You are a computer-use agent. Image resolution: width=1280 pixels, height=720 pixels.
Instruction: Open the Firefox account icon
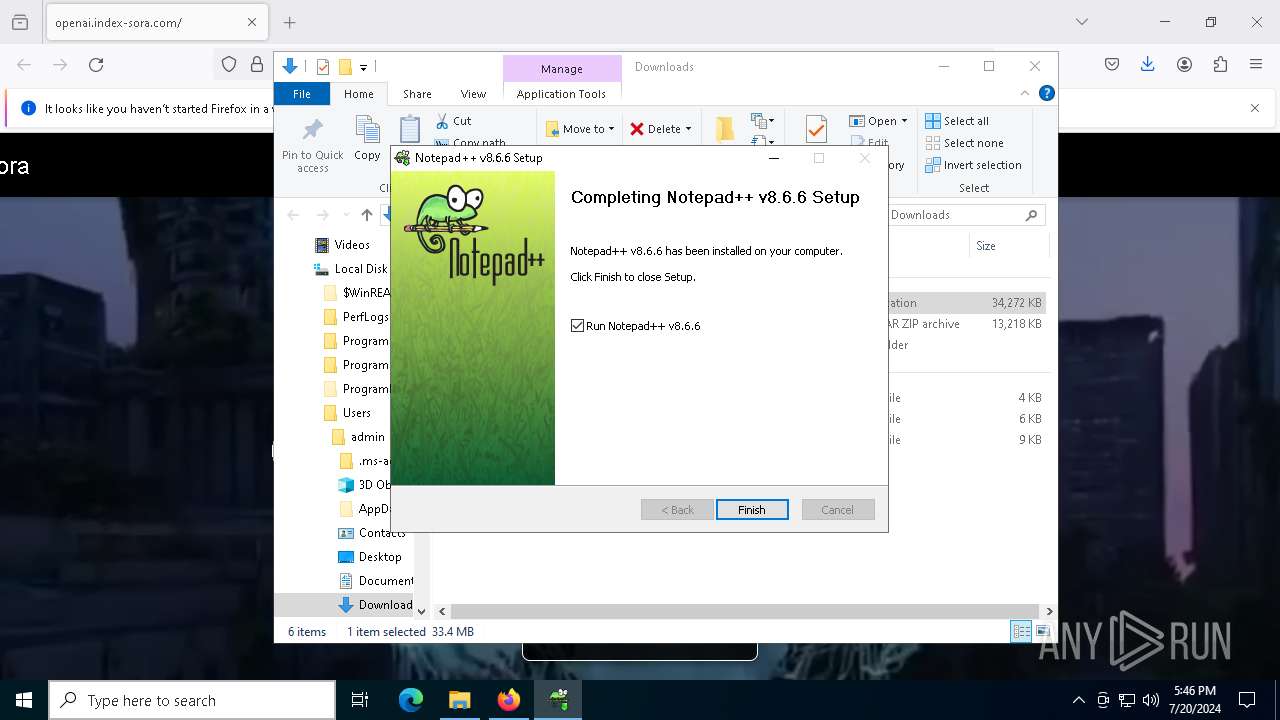(1184, 64)
